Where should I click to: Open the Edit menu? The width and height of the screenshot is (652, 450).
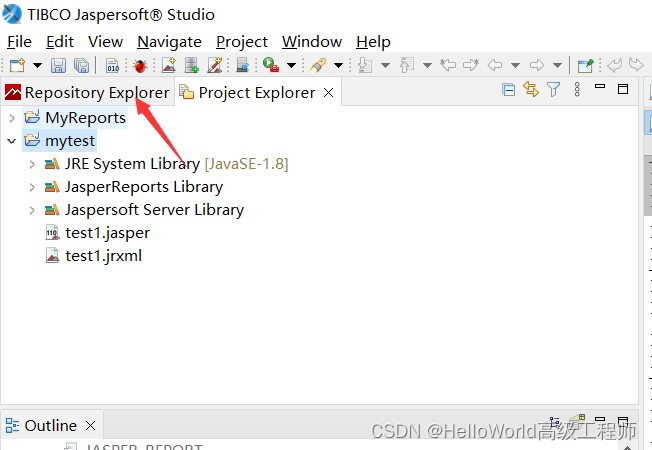[59, 42]
